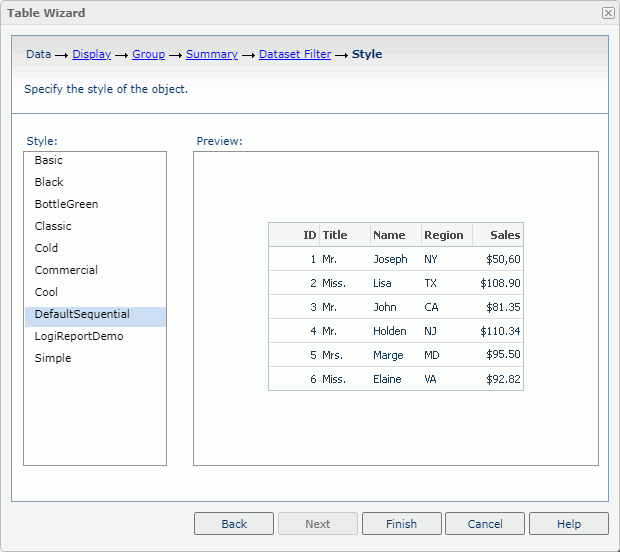Screen dimensions: 620x552
Task: Open Help for the wizard
Action: (568, 524)
